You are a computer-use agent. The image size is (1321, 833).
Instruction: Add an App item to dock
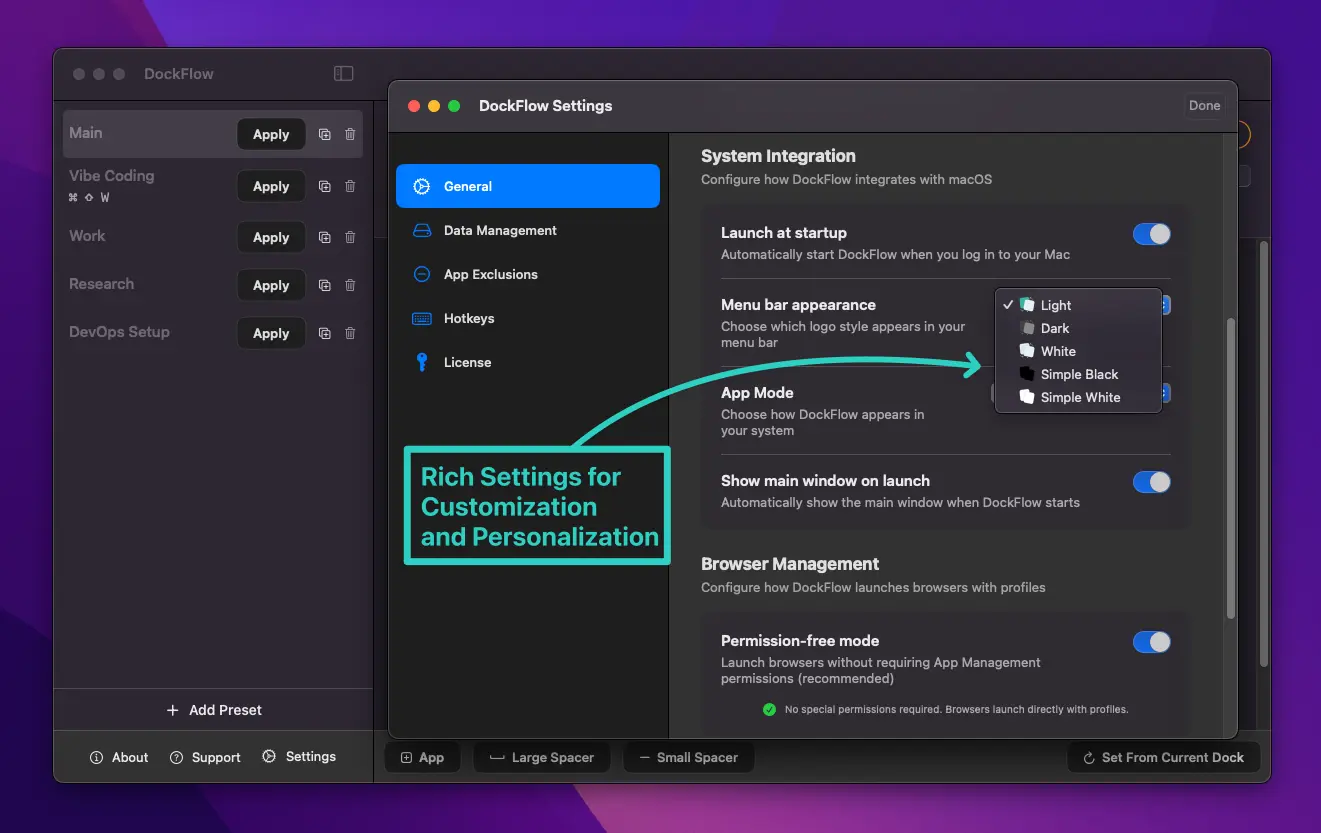(422, 757)
